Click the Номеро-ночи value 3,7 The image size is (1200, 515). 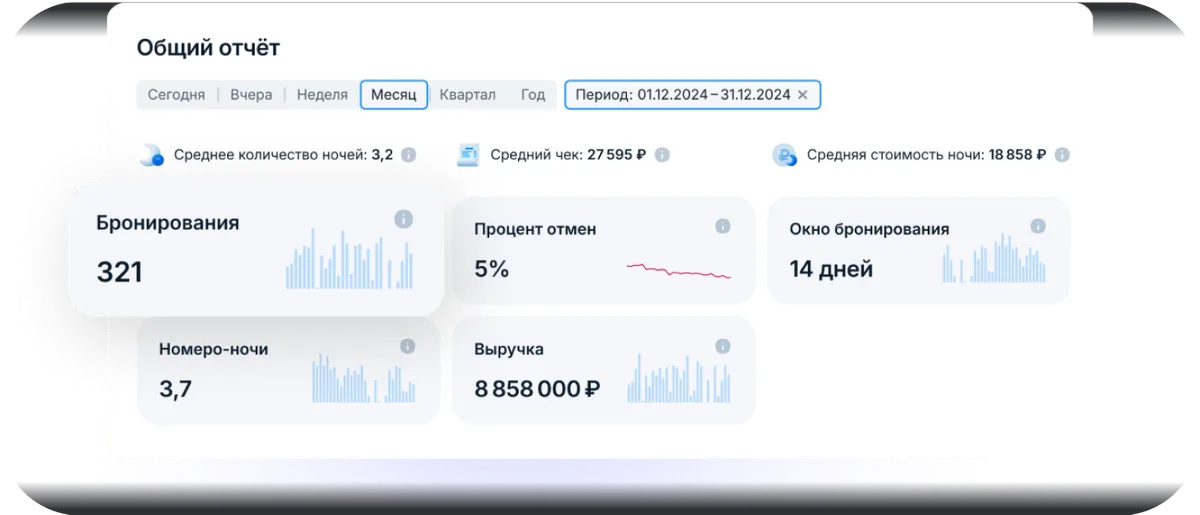(175, 389)
